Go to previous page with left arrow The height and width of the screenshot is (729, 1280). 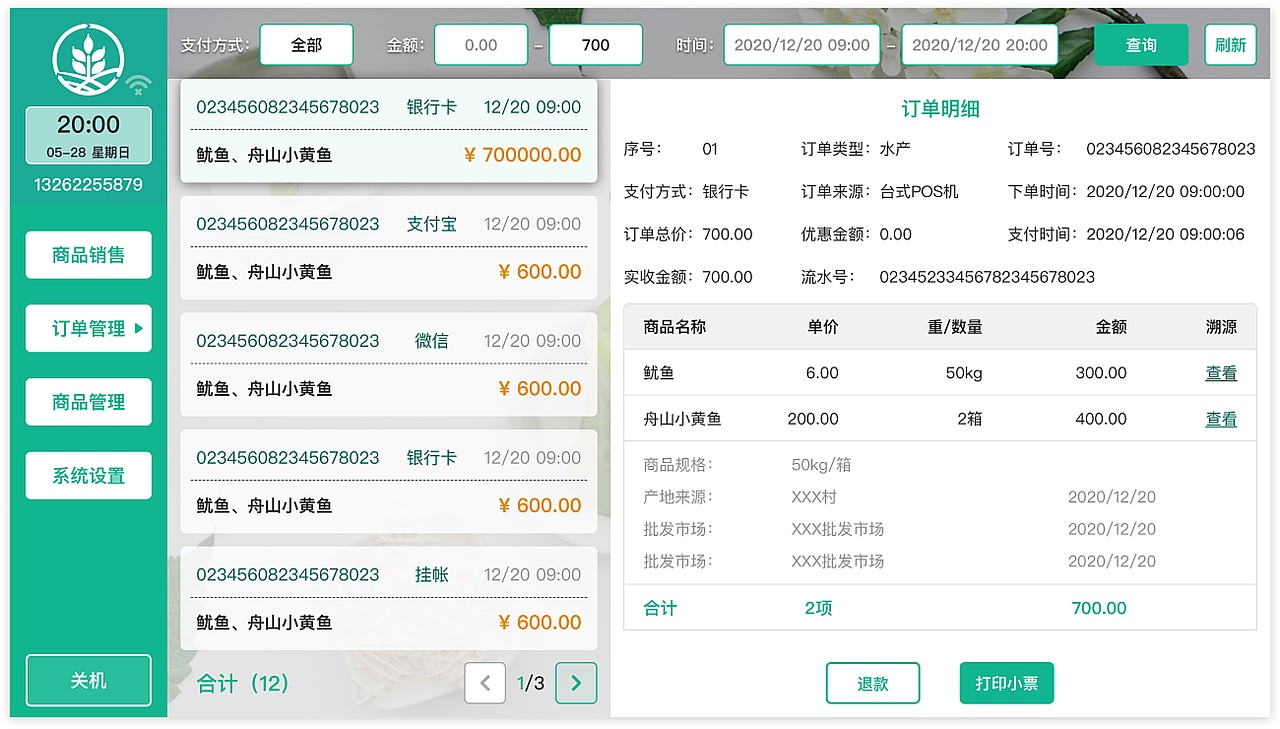pos(485,683)
